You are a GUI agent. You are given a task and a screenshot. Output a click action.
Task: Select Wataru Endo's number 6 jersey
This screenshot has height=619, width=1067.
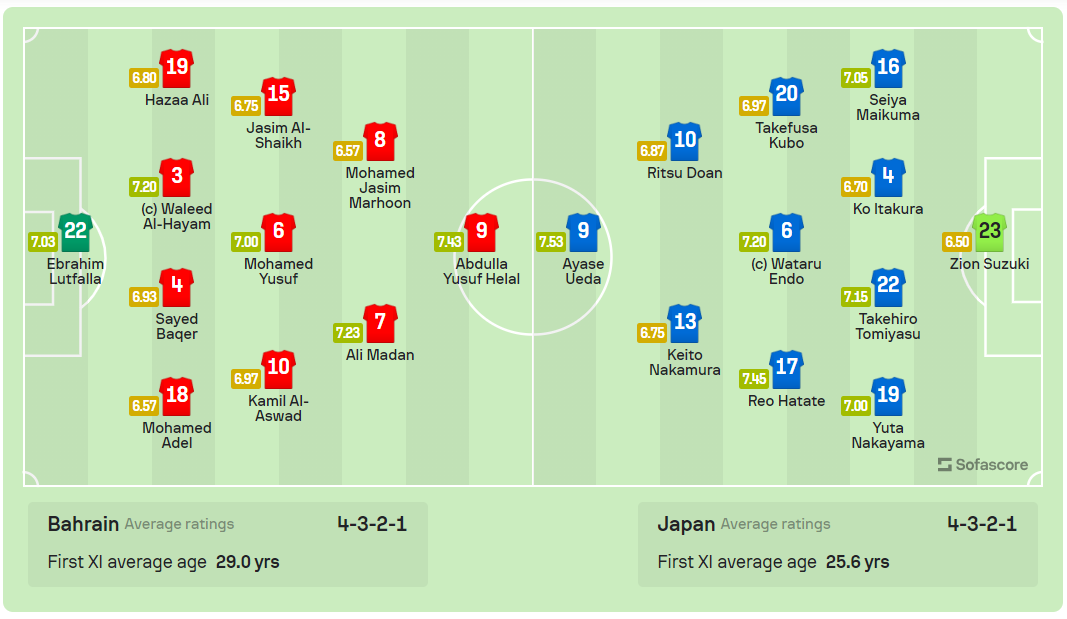tap(787, 232)
